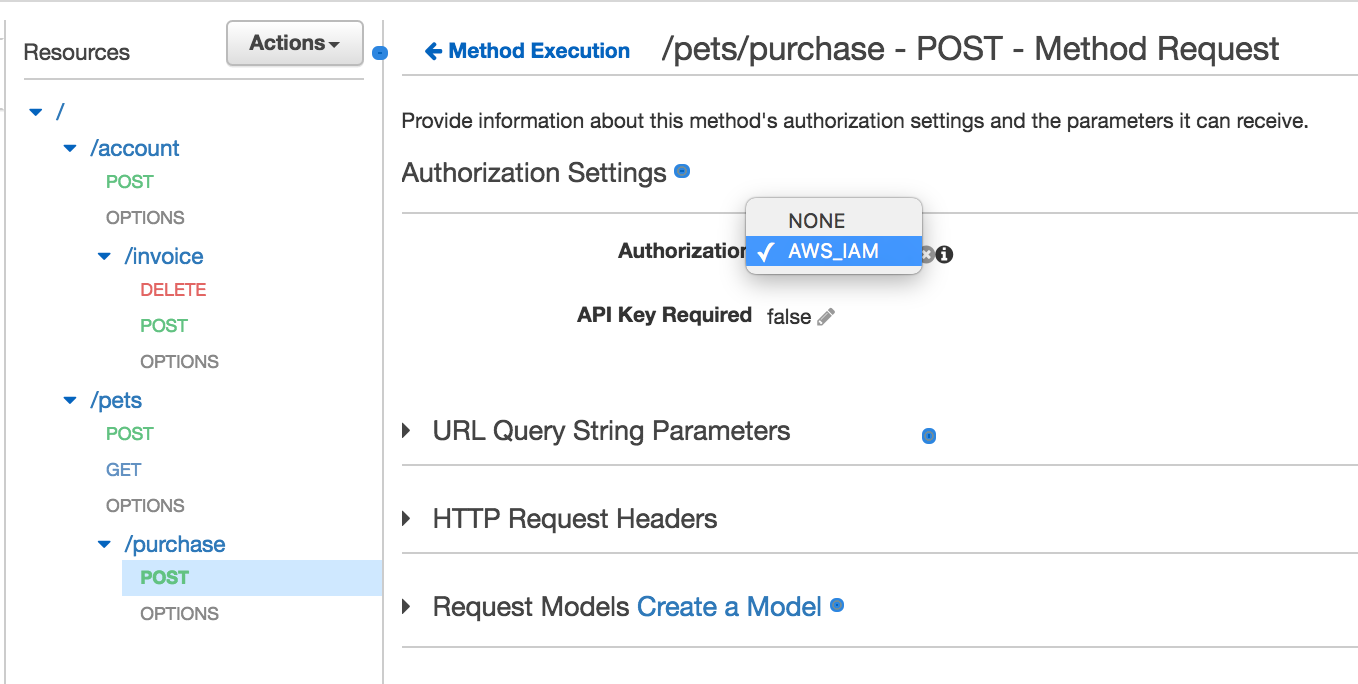Choose AWS_IAM from the Authorization list
The image size is (1358, 684).
833,252
